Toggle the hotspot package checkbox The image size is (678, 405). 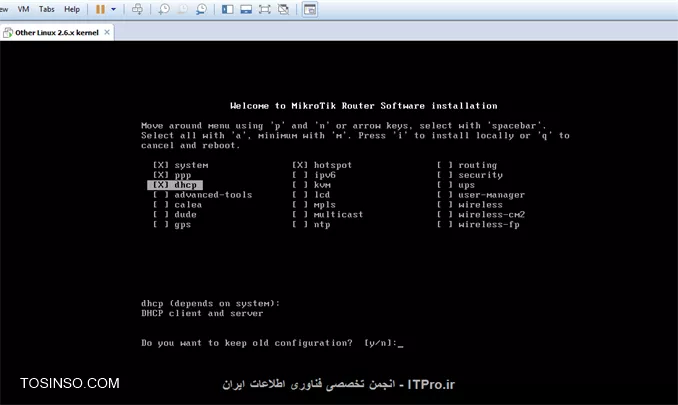(x=300, y=165)
